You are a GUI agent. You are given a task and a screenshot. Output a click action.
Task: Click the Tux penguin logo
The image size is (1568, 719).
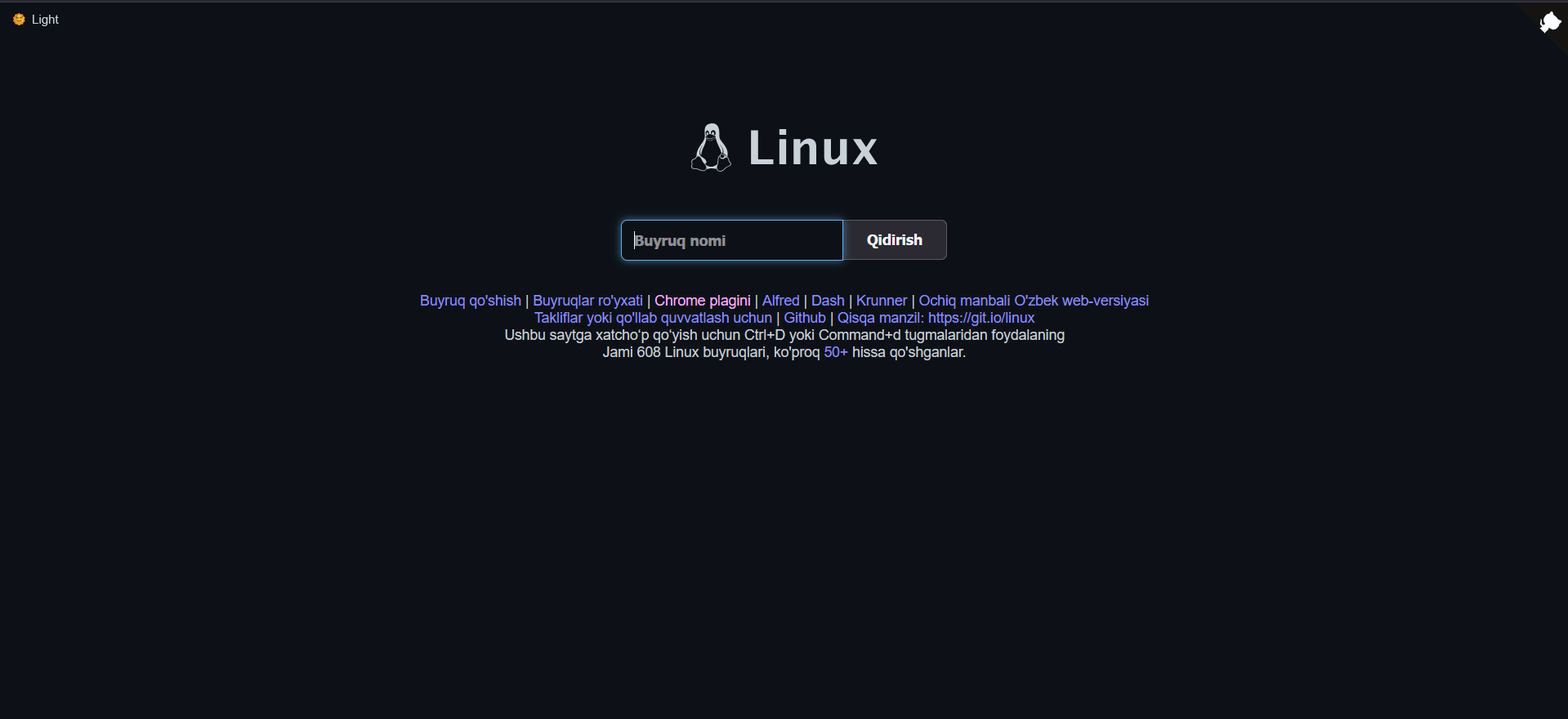pos(711,148)
